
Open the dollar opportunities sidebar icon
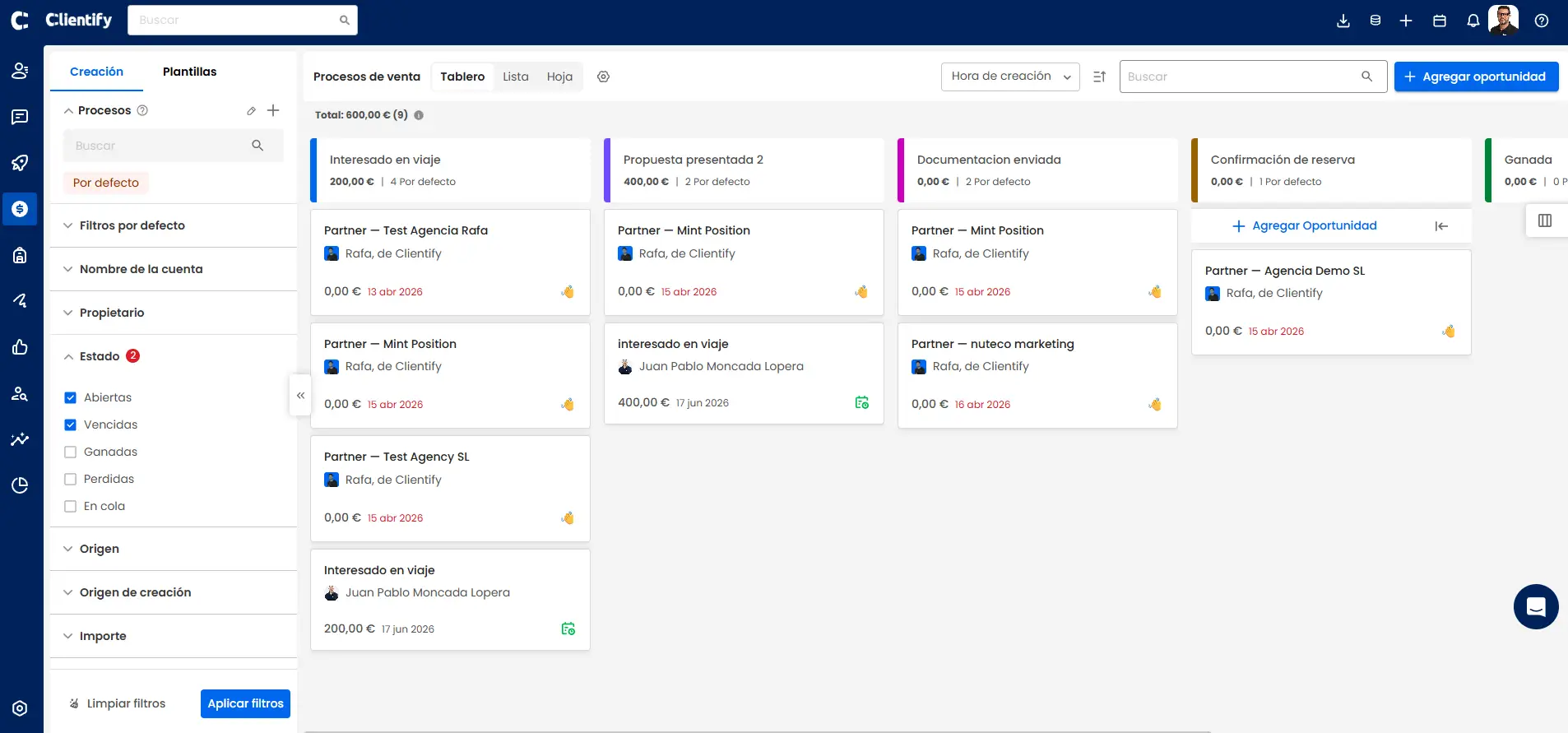(20, 209)
